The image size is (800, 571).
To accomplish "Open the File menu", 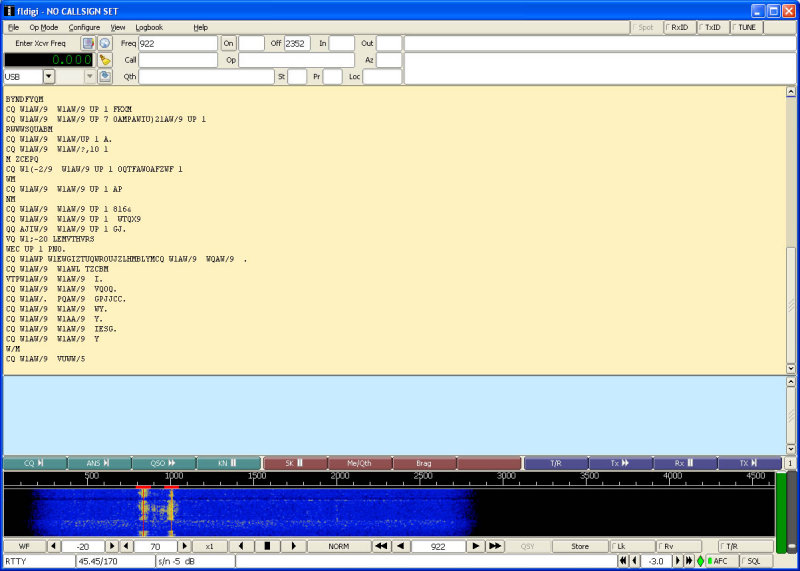I will click(13, 28).
